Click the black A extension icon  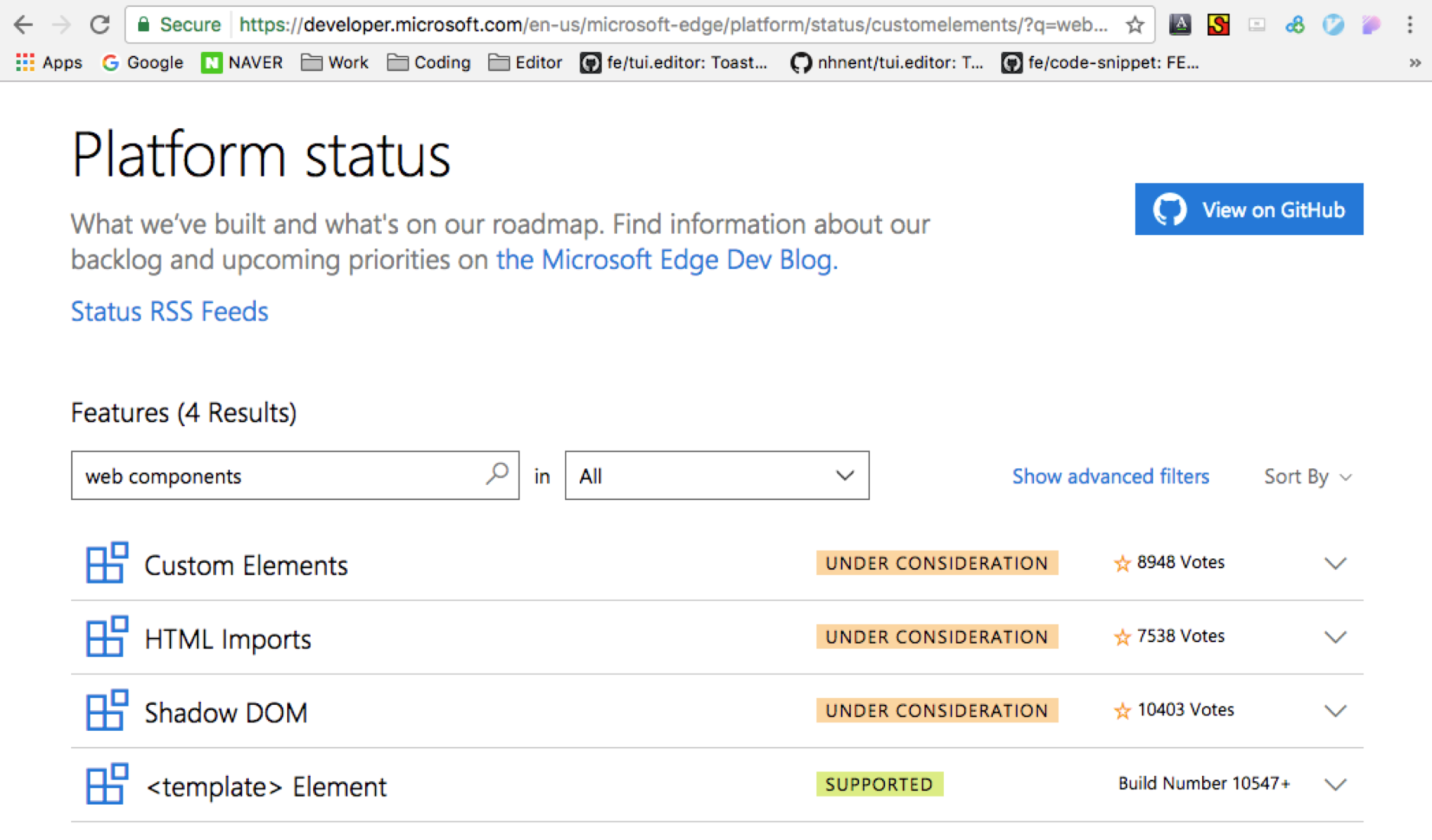(1180, 25)
